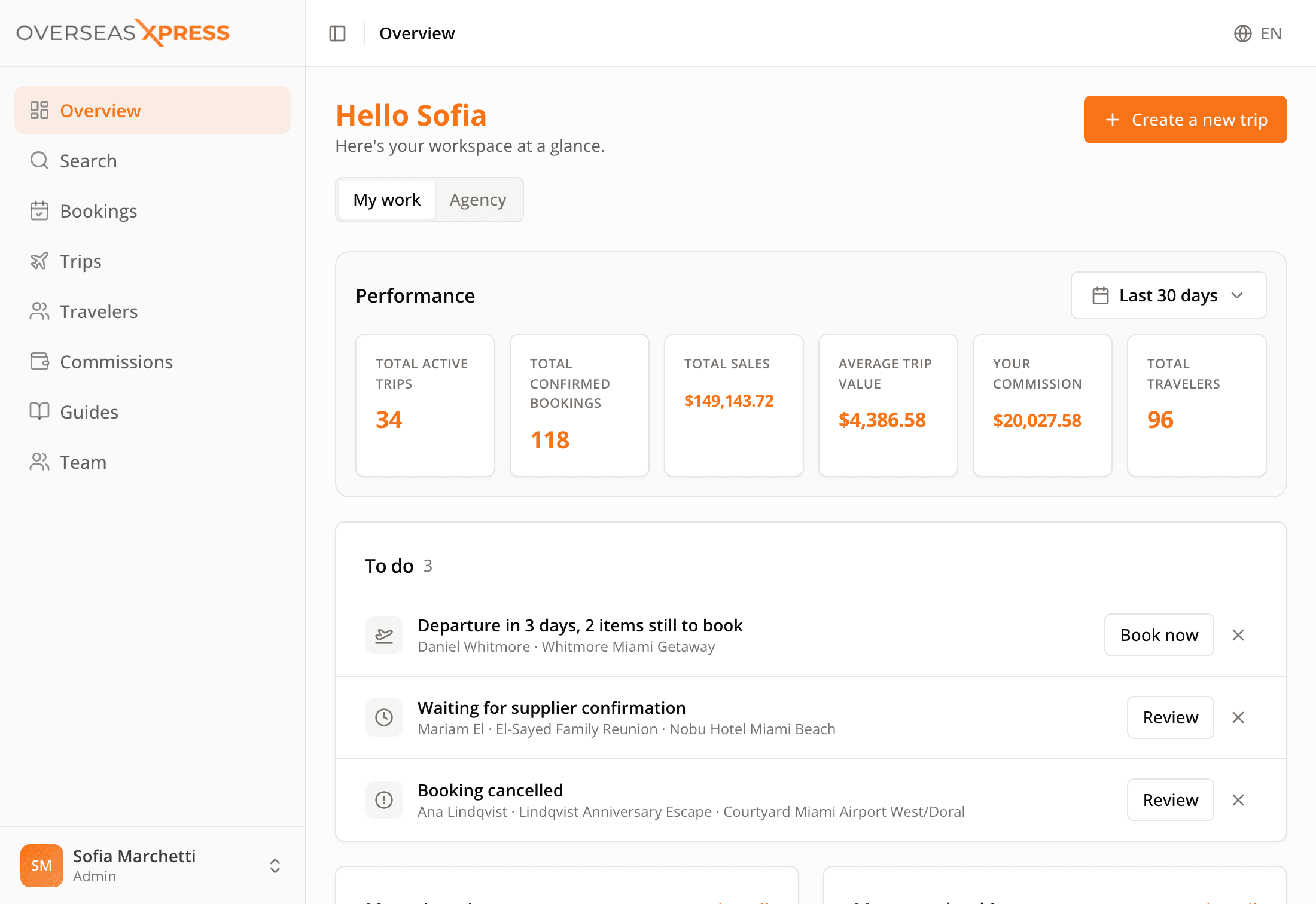
Task: Click the Trips airplane icon
Action: pos(39,261)
